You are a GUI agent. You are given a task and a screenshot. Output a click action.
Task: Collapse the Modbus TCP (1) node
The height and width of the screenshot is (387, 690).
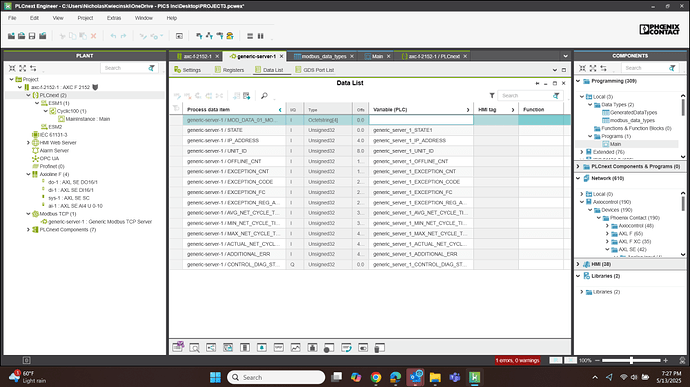[28, 214]
